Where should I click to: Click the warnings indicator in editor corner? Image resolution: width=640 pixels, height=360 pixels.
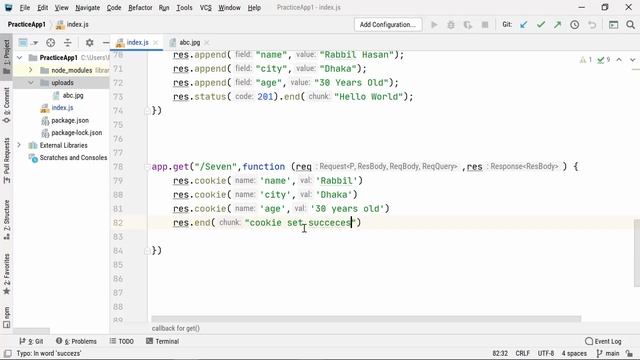pos(586,60)
